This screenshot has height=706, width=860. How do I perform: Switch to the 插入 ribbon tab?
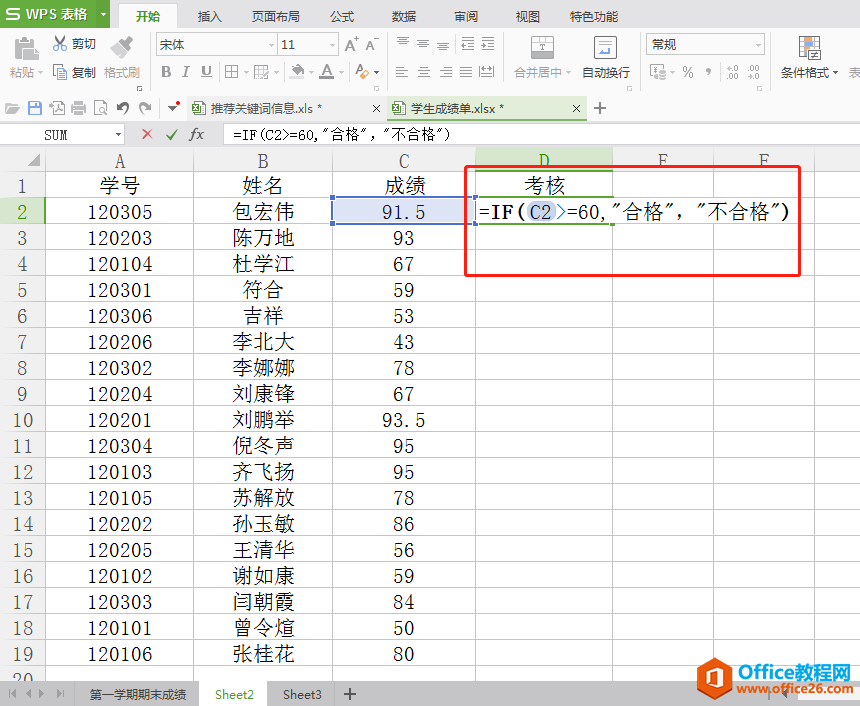tap(210, 16)
